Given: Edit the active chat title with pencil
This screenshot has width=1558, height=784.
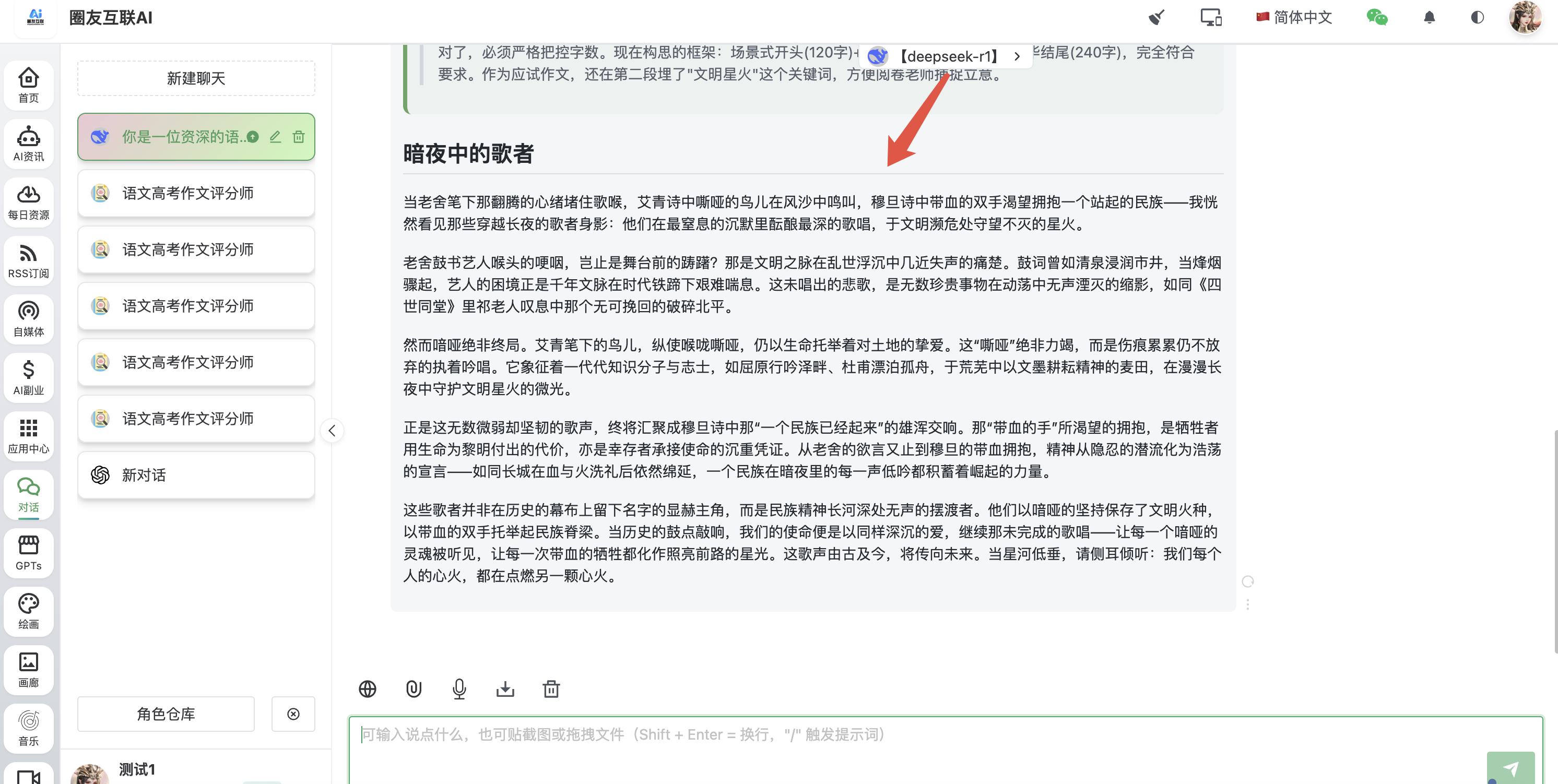Looking at the screenshot, I should point(275,137).
